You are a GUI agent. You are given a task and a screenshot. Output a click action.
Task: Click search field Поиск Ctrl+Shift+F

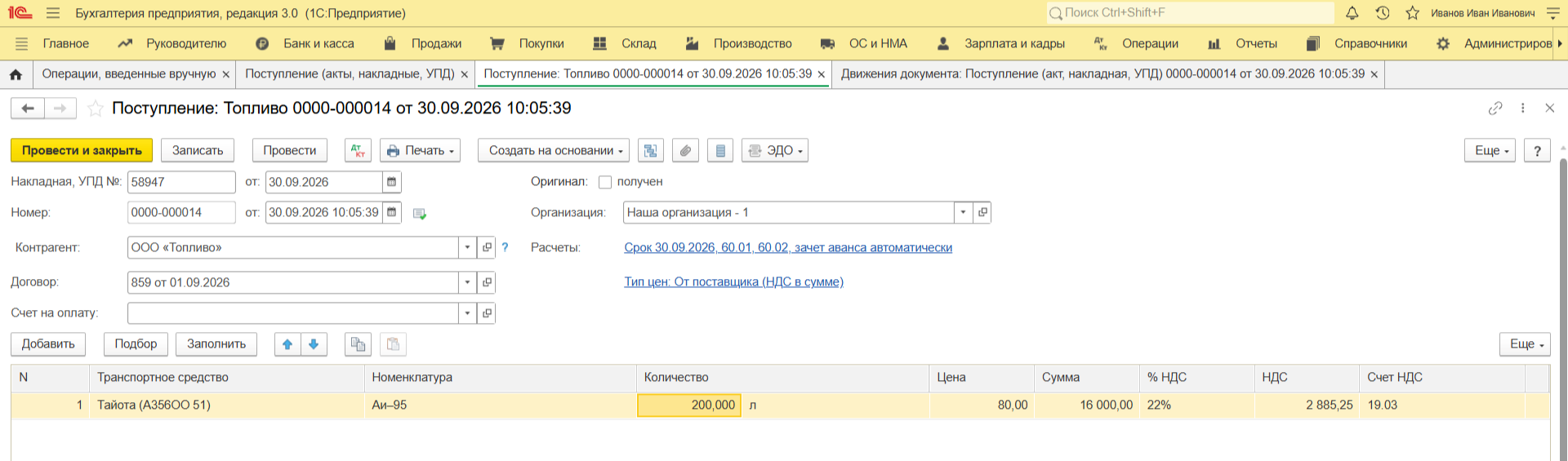[1191, 13]
